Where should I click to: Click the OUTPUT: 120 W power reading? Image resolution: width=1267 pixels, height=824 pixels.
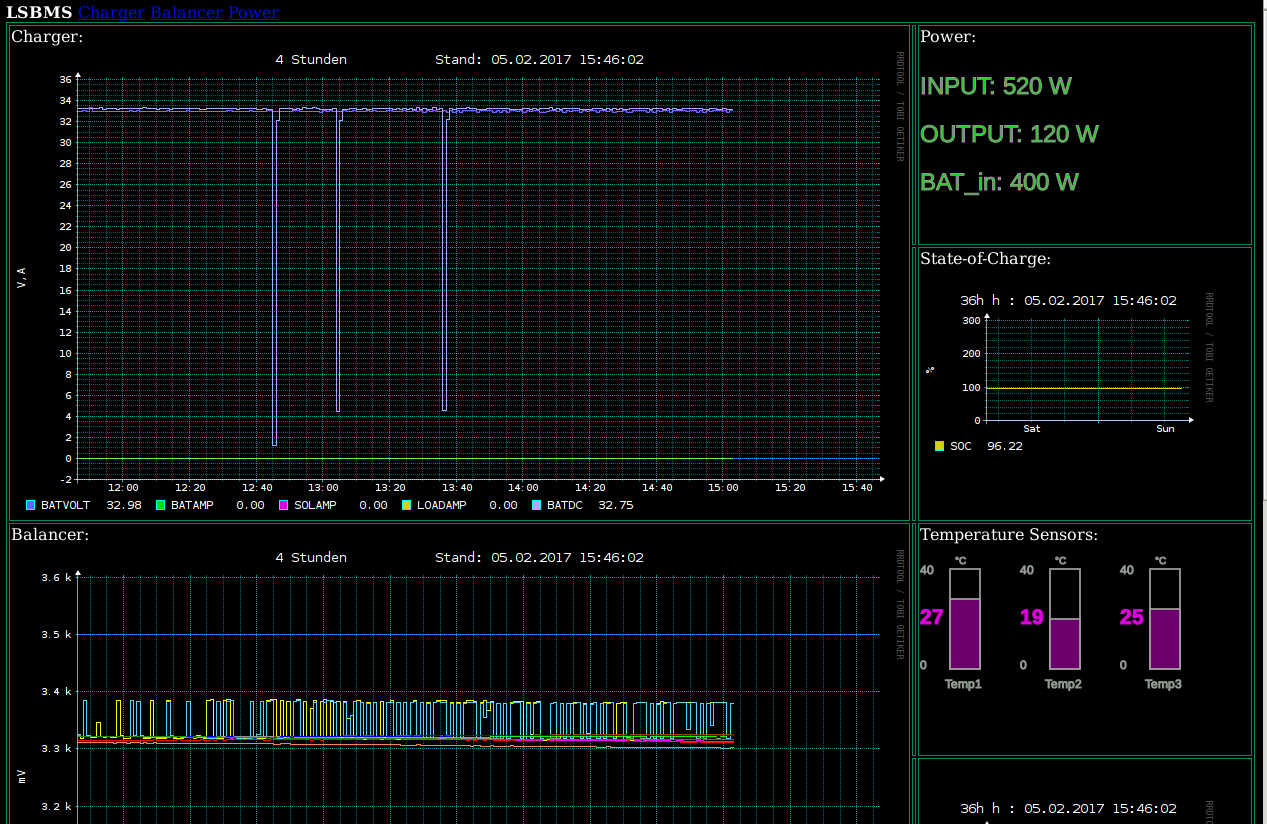click(x=1009, y=134)
